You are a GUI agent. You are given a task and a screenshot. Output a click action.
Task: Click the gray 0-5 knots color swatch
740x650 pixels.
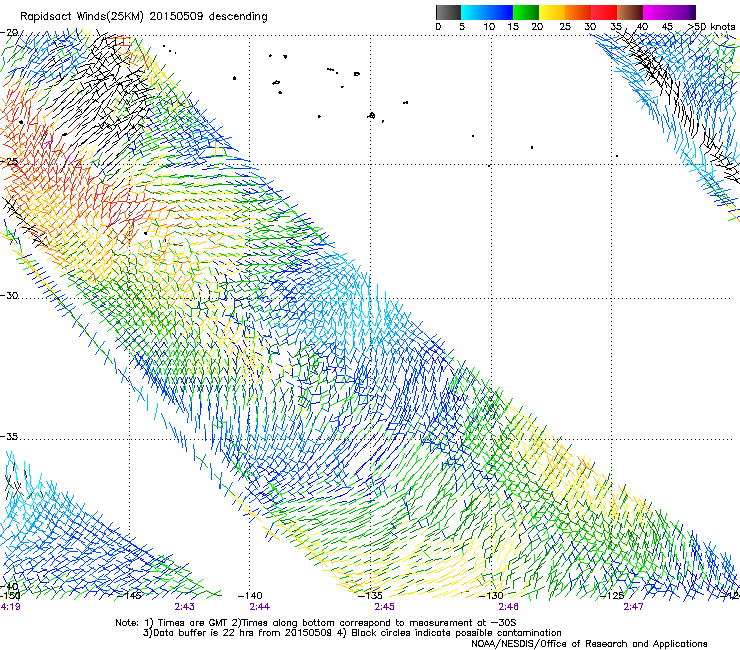448,12
